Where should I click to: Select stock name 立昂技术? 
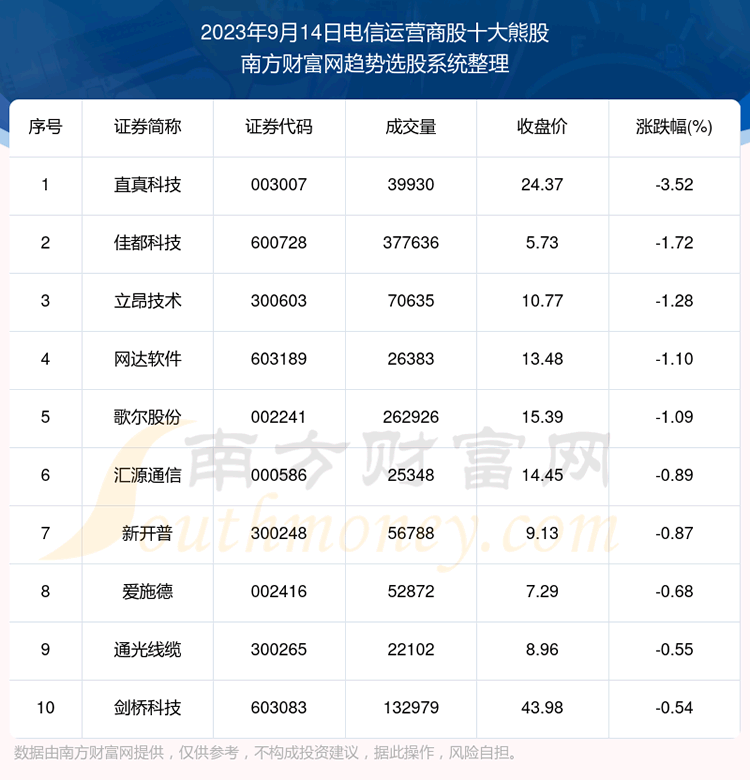[147, 301]
